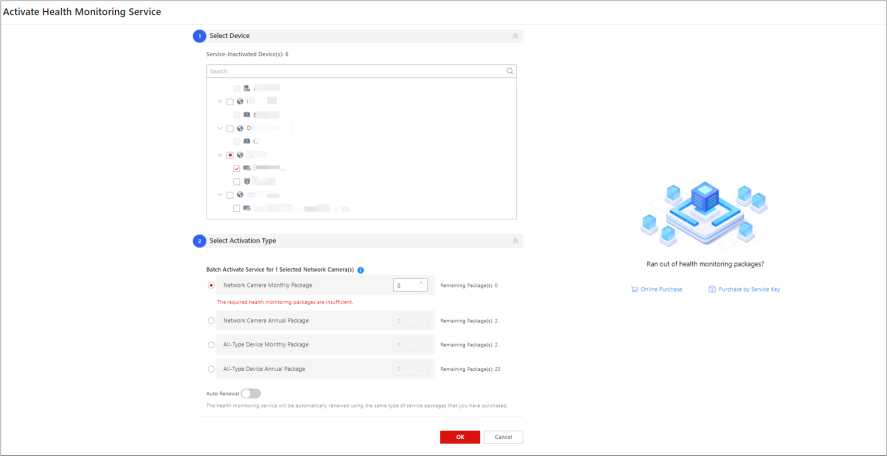The image size is (887, 456).
Task: Select the Network Camera Annual Package radio
Action: tap(211, 321)
